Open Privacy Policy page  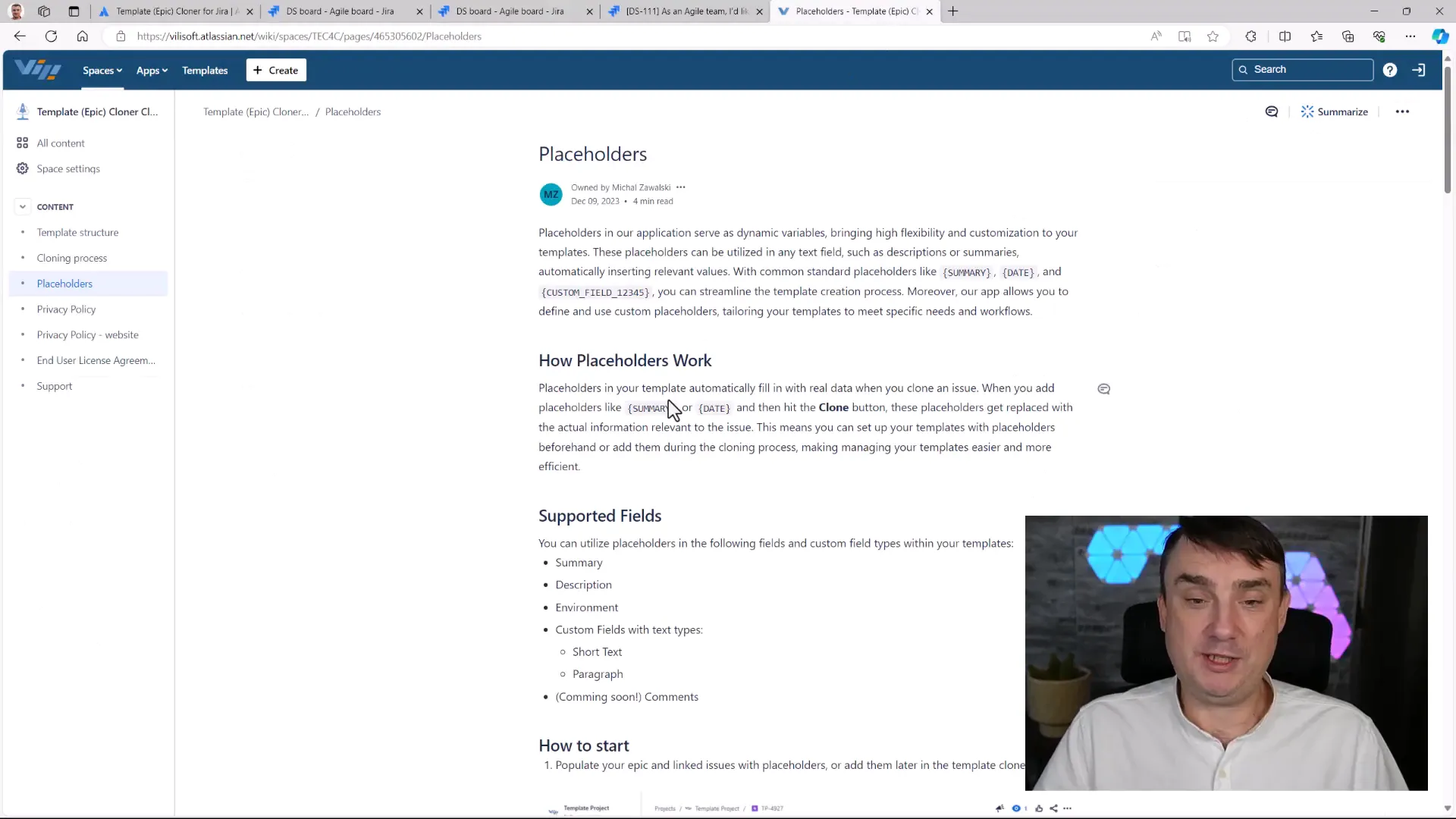66,309
